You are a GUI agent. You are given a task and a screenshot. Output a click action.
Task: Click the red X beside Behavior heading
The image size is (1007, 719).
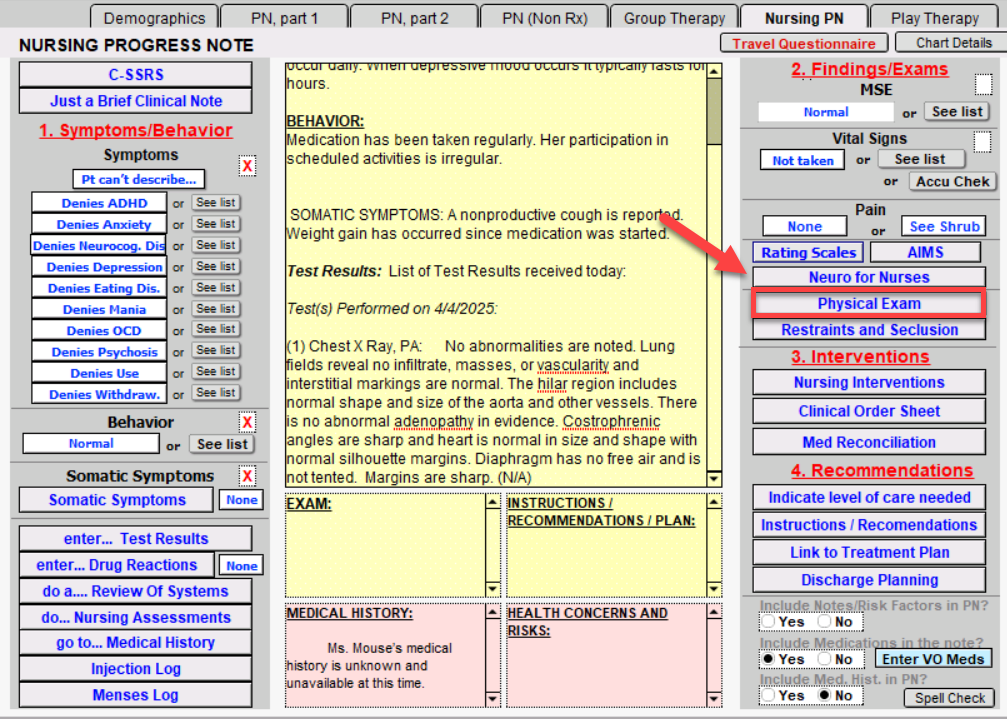click(x=247, y=422)
